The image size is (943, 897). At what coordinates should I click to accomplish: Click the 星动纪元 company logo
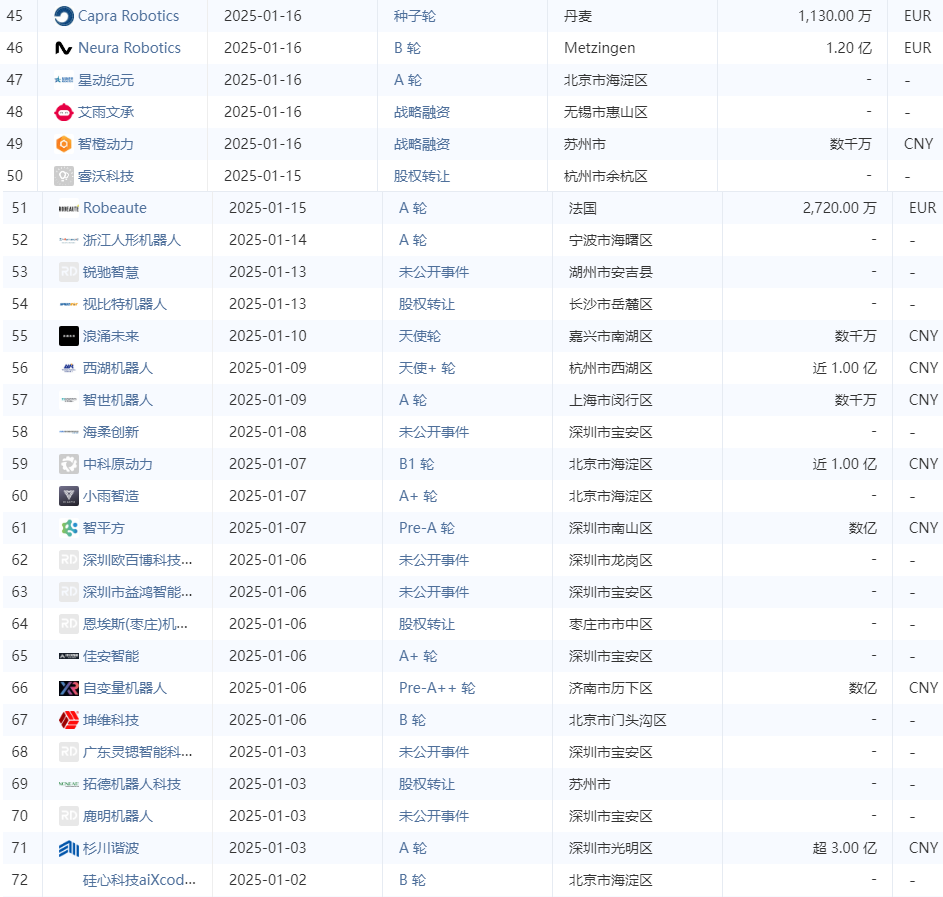[64, 80]
